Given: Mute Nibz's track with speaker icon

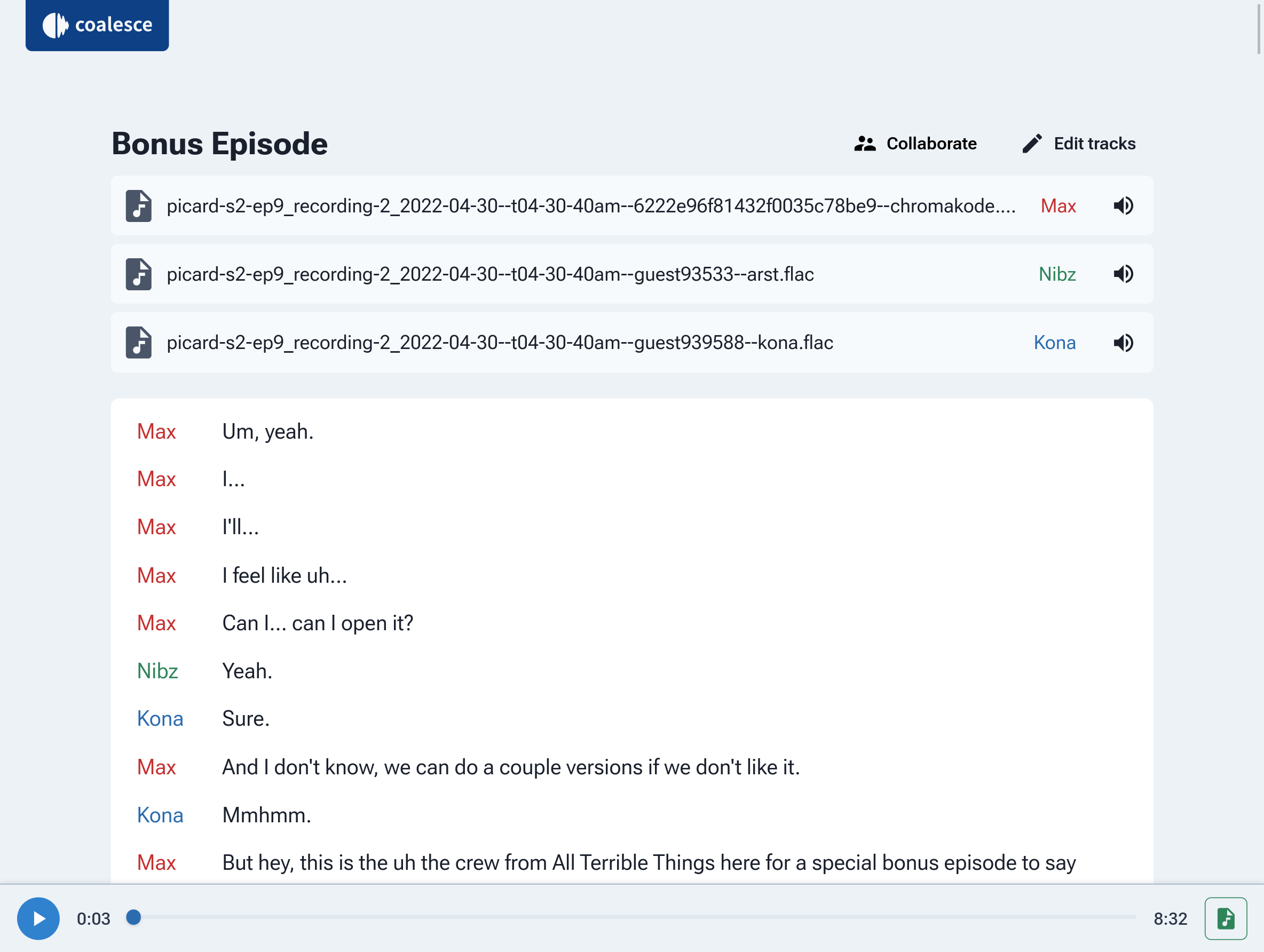Looking at the screenshot, I should (1123, 274).
